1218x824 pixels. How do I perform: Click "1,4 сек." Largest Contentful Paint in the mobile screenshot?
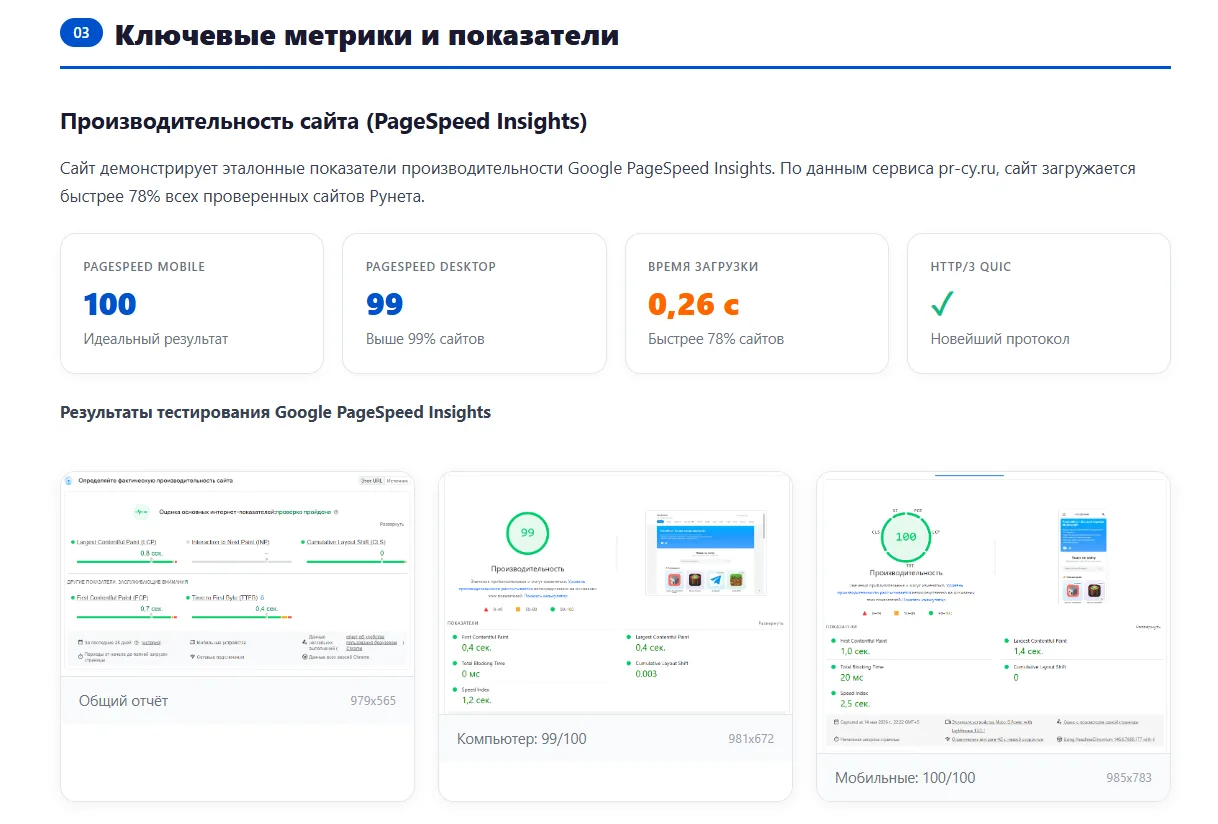click(x=1027, y=651)
